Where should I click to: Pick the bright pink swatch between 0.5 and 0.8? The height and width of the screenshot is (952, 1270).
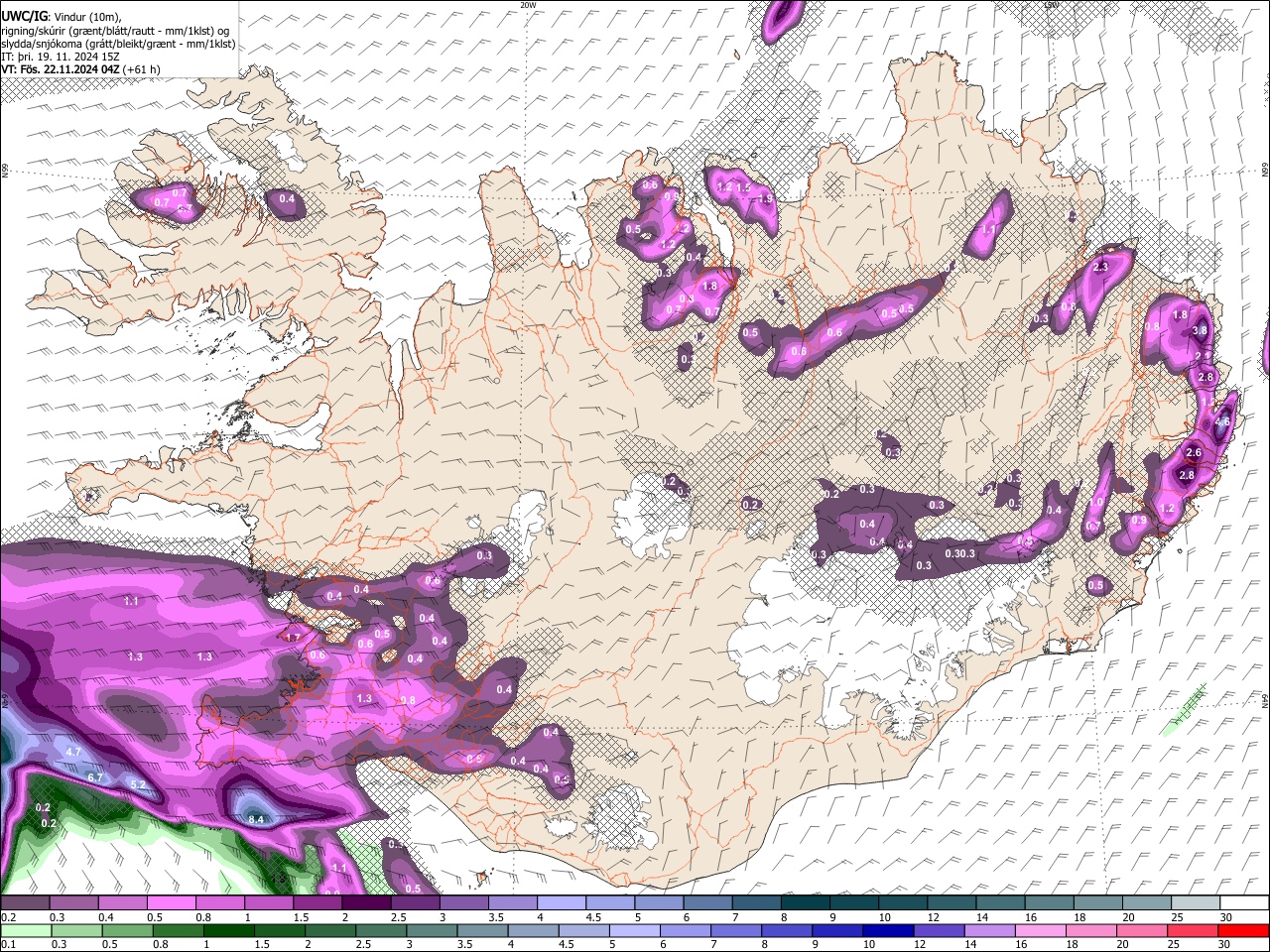(171, 903)
